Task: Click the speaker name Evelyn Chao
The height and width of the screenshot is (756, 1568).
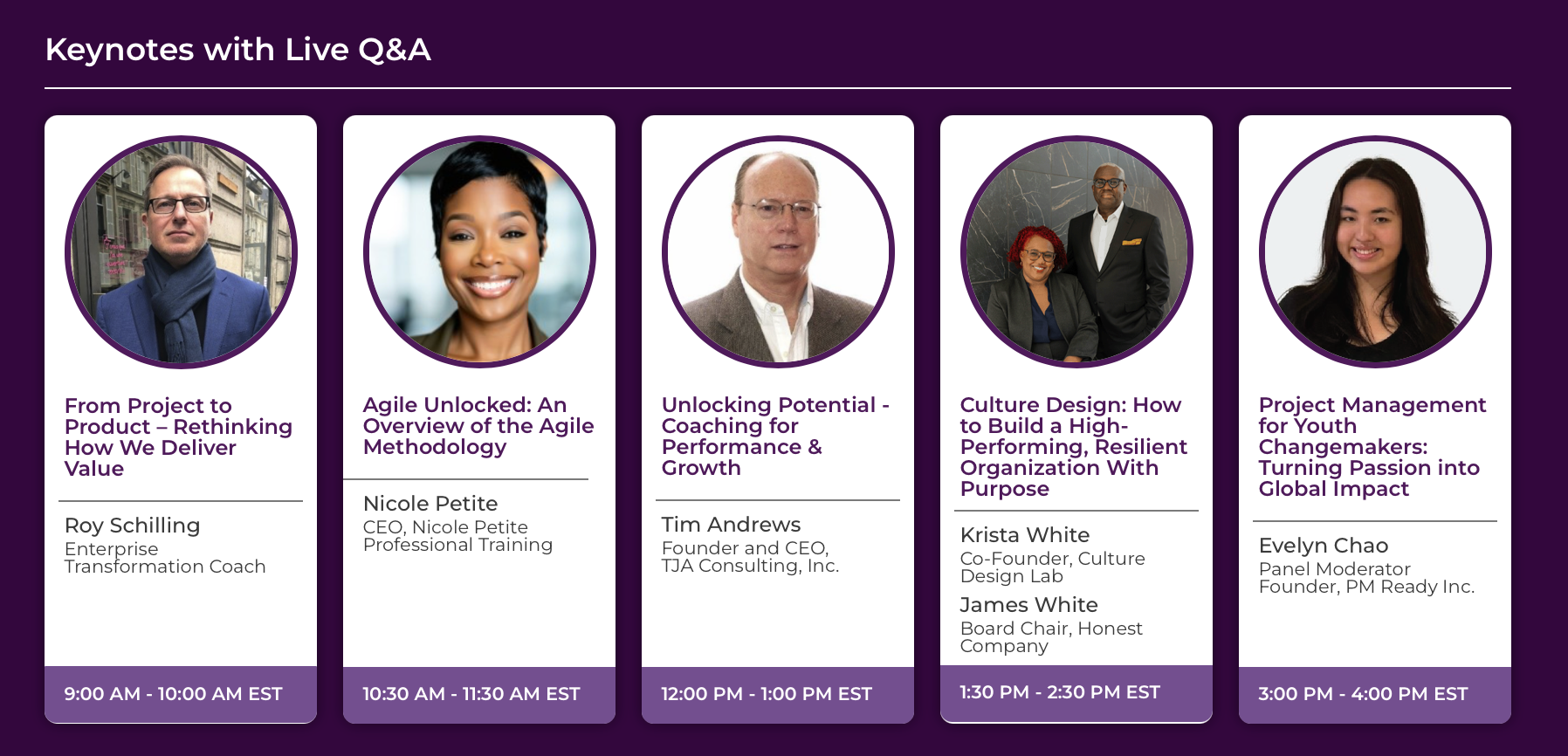Action: (1323, 546)
